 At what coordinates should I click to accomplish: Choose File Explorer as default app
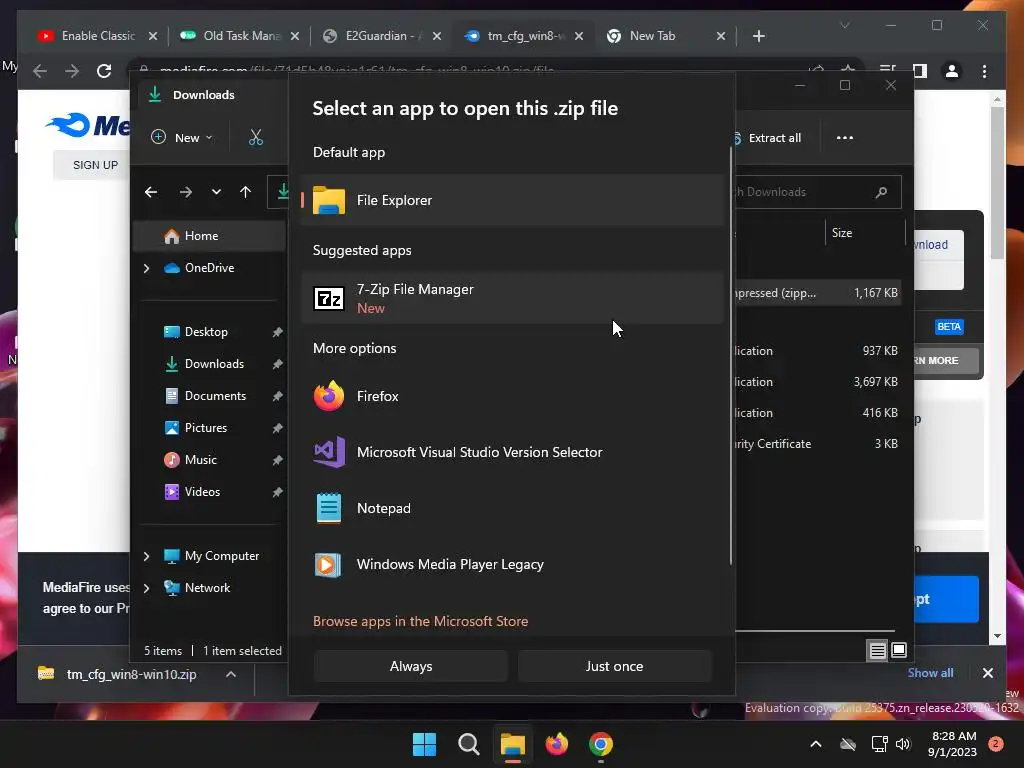pos(513,200)
